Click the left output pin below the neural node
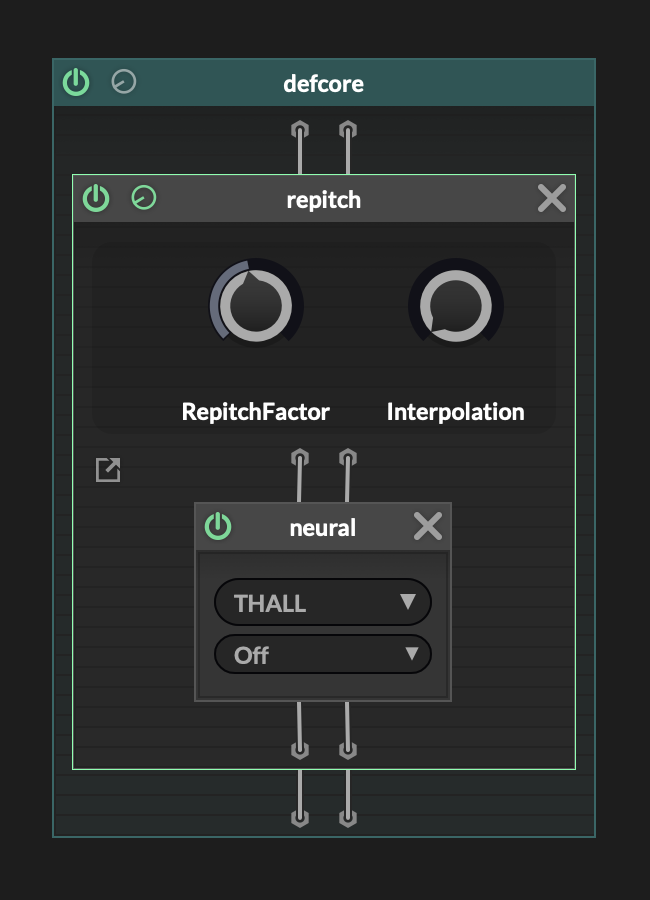Screen dimensions: 650x900 pos(300,750)
